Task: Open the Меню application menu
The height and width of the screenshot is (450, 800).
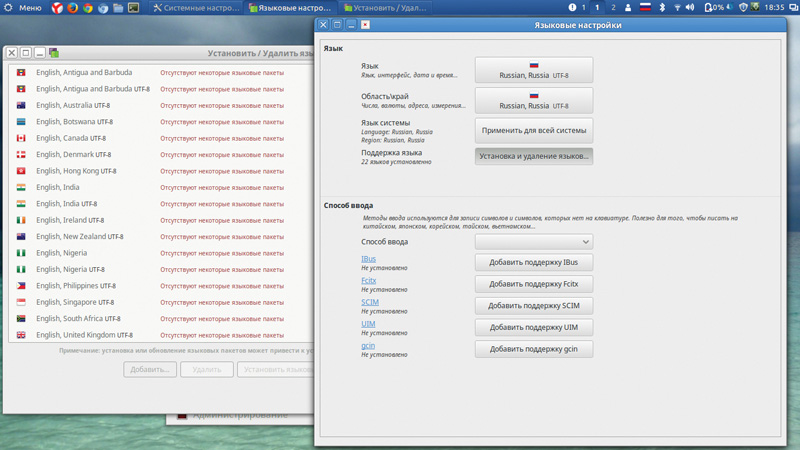Action: pyautogui.click(x=22, y=8)
